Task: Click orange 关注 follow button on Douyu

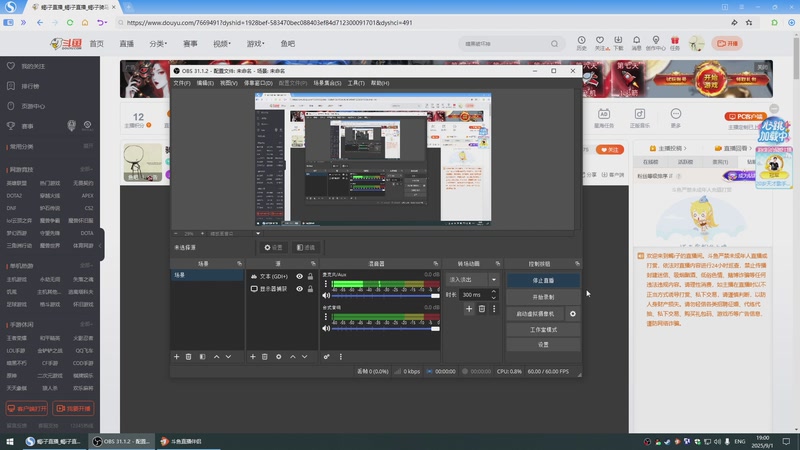Action: click(610, 150)
